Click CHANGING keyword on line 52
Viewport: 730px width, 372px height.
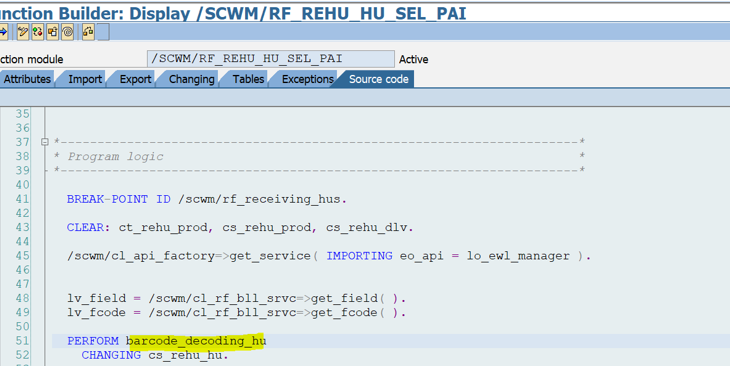111,355
